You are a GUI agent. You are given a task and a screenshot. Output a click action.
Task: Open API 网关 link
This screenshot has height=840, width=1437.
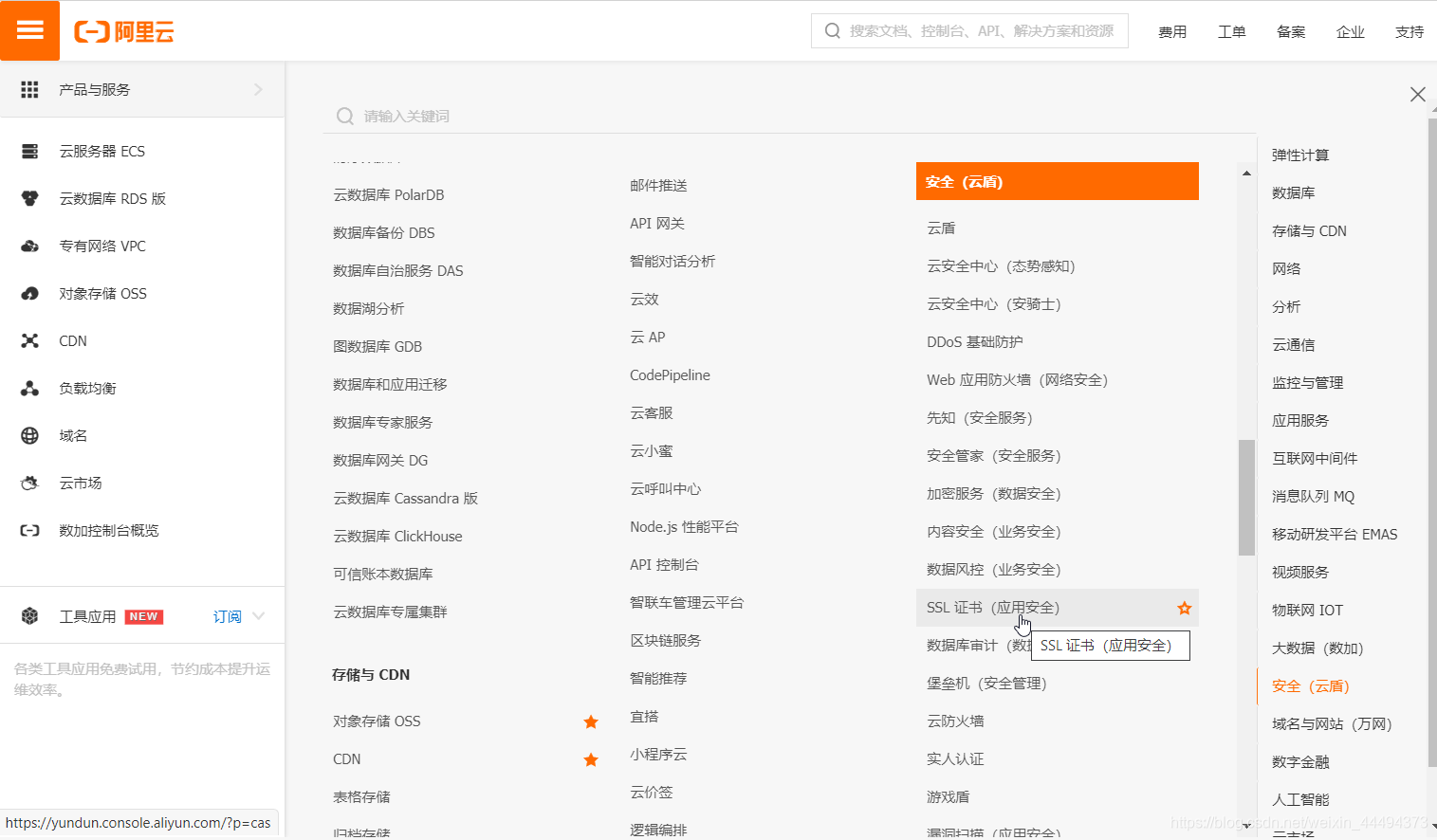click(657, 224)
